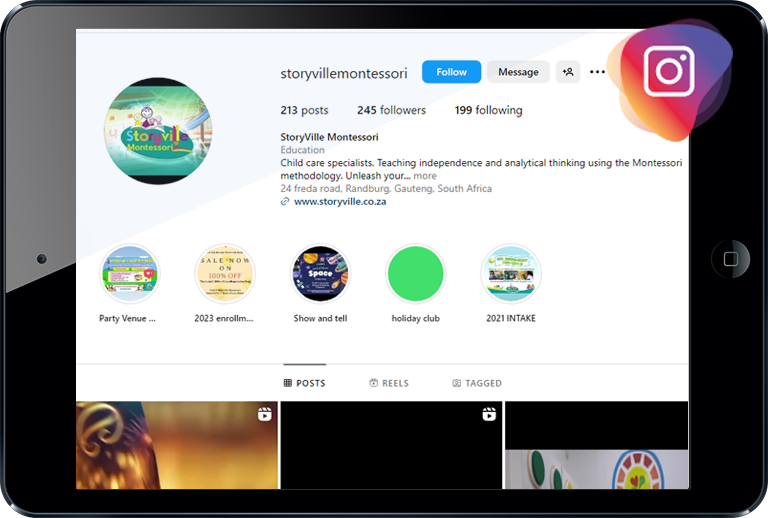Select the Tagged tab
Image resolution: width=768 pixels, height=518 pixels.
coord(477,383)
